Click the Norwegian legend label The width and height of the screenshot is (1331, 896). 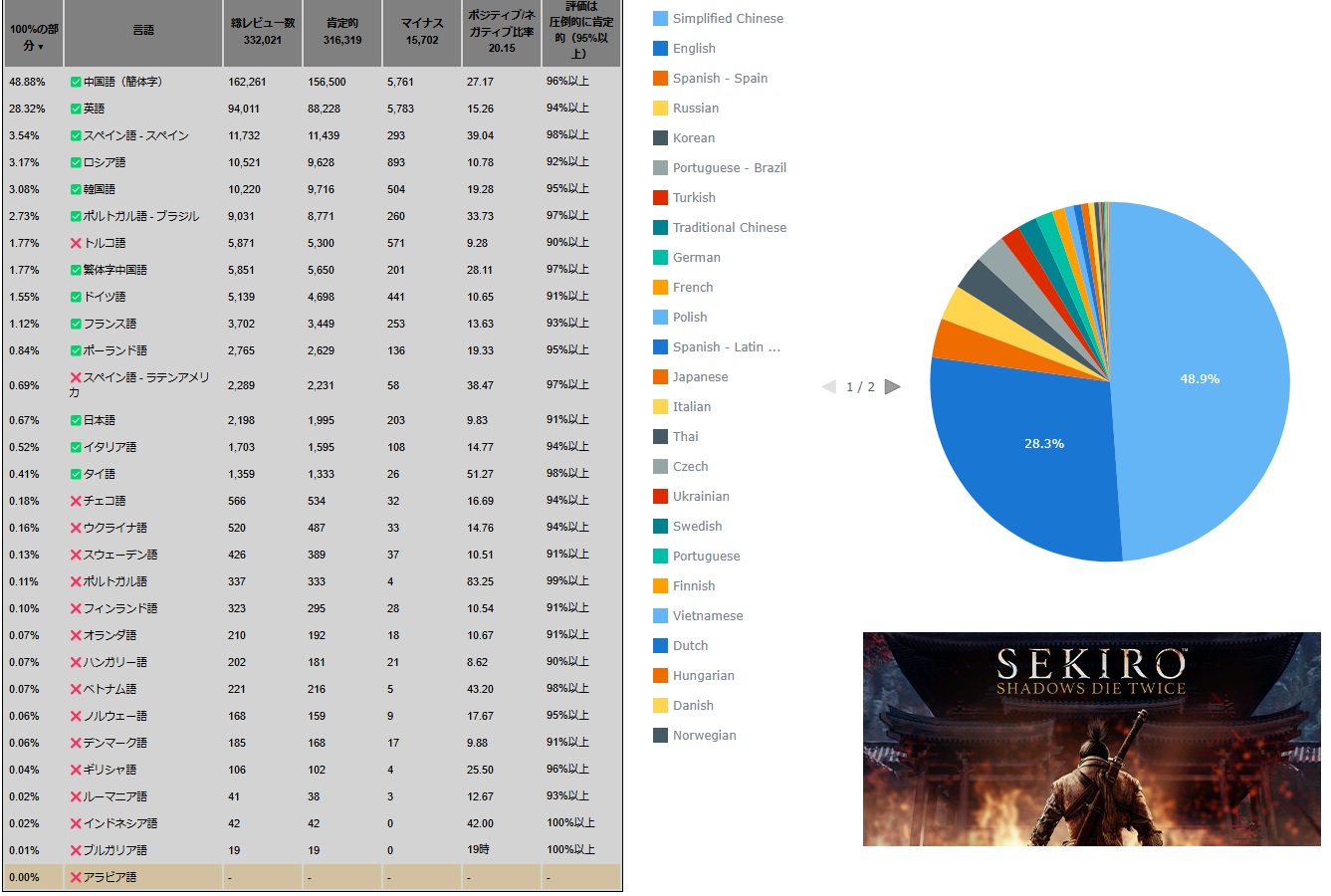click(704, 736)
